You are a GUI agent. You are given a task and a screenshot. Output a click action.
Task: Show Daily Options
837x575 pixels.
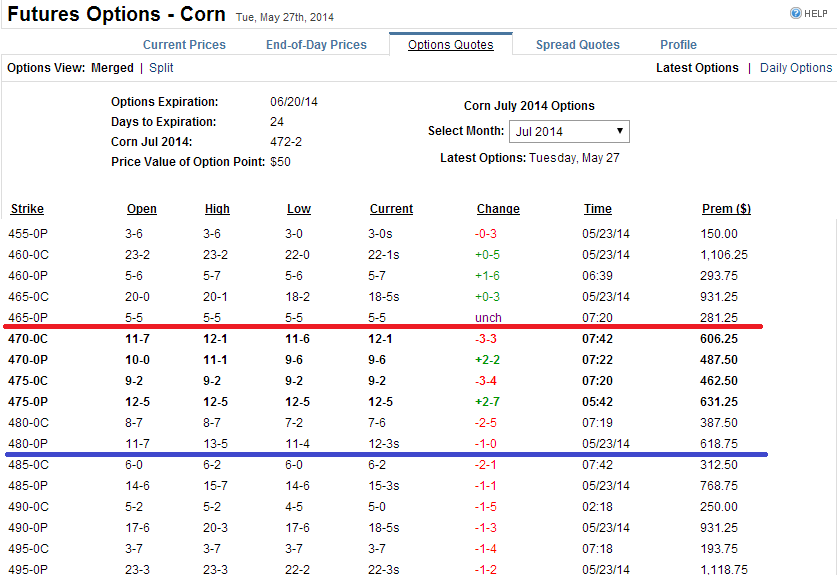[796, 68]
